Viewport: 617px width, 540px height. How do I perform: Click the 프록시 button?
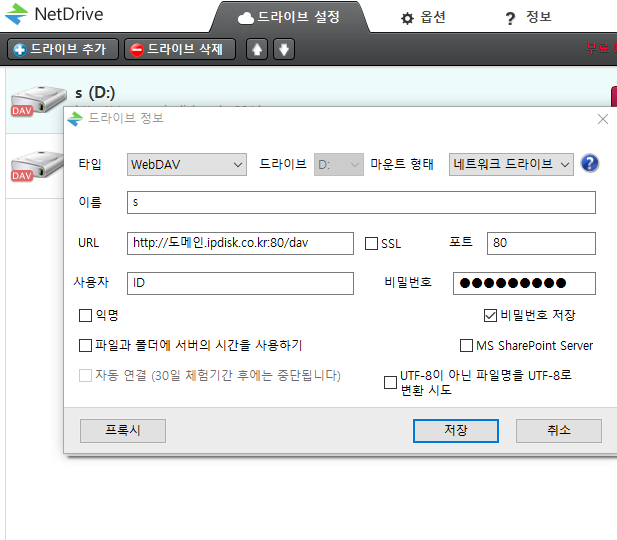click(123, 431)
